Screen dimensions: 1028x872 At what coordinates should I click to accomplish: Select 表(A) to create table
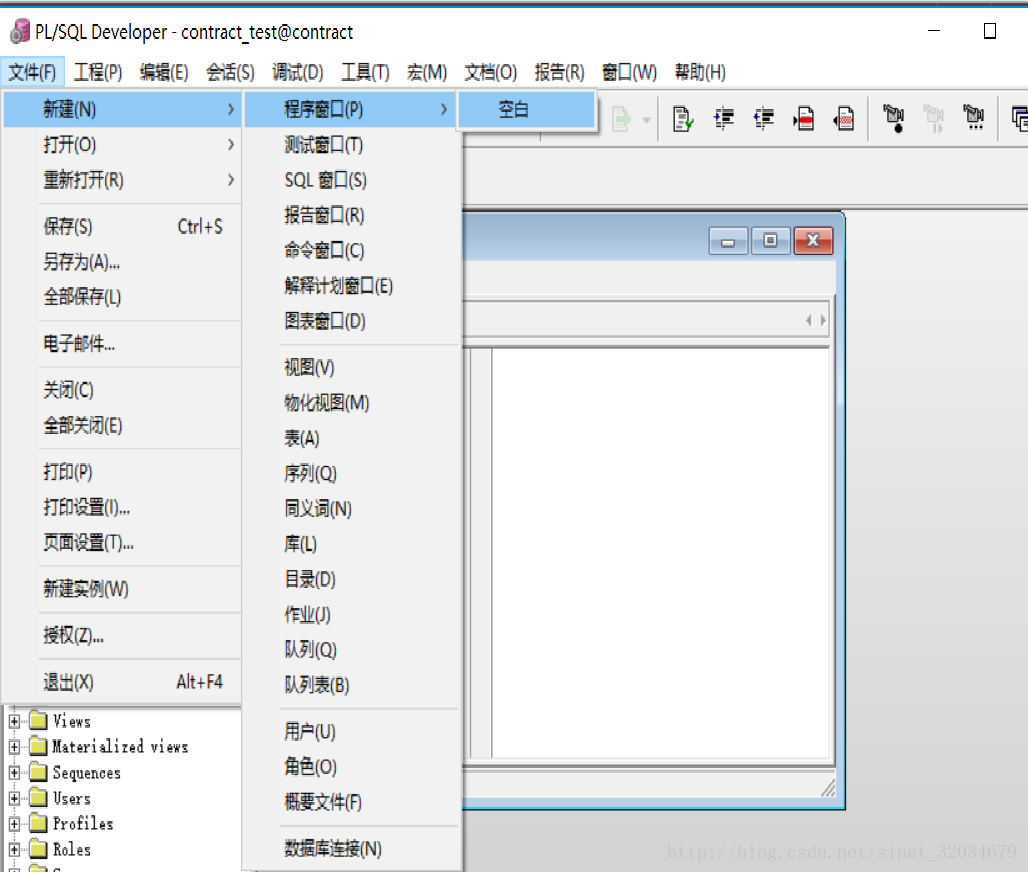click(x=351, y=438)
